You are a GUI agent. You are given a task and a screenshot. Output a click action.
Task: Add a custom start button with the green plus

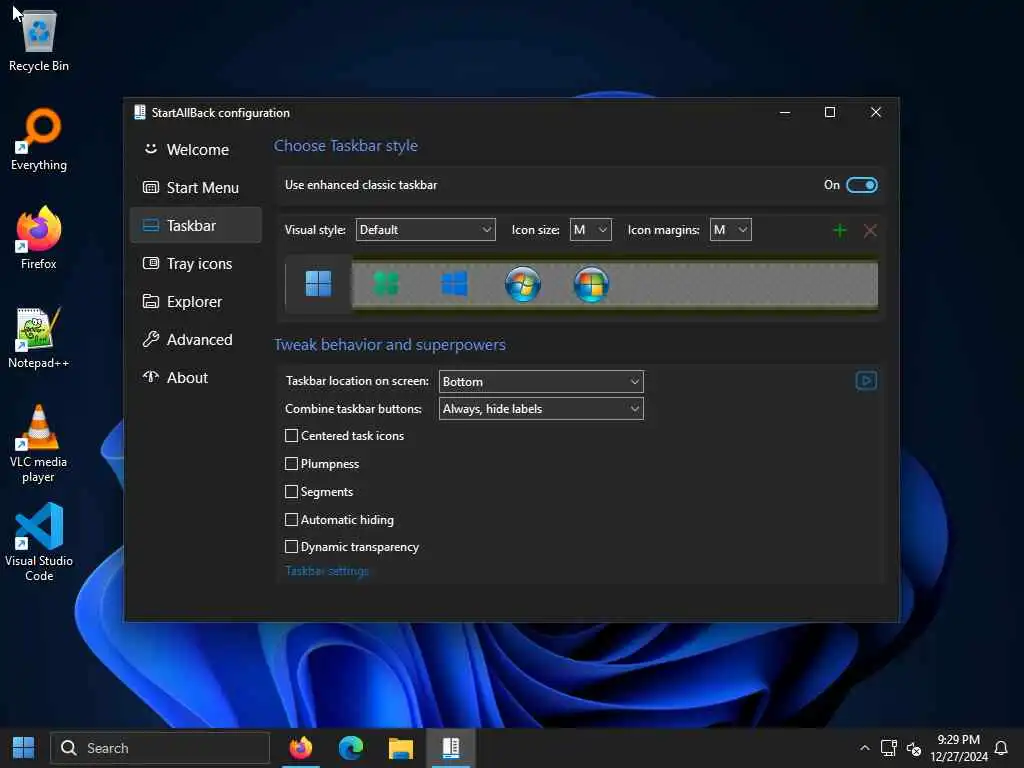tap(840, 230)
